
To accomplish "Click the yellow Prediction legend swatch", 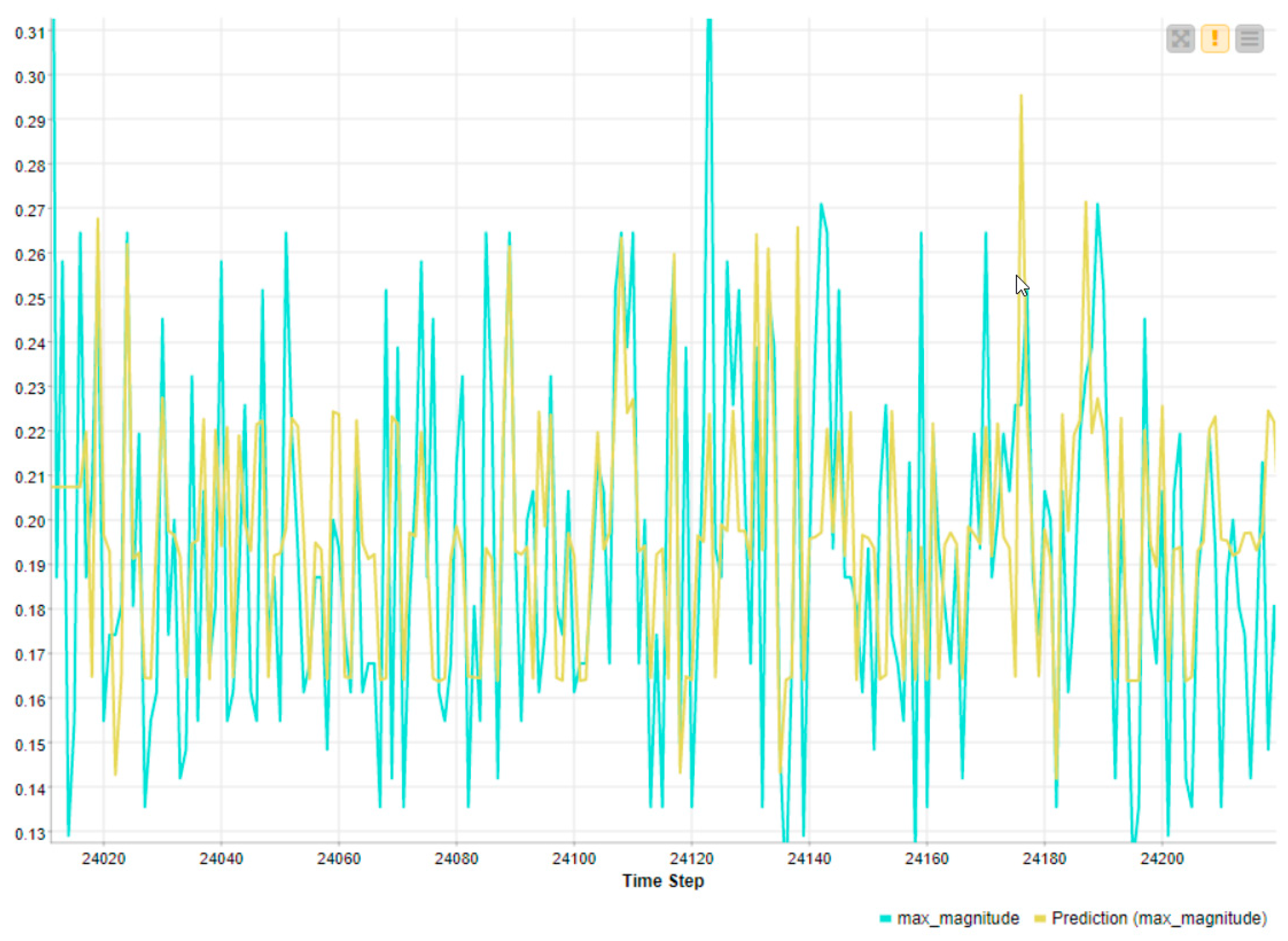I will 1040,919.
